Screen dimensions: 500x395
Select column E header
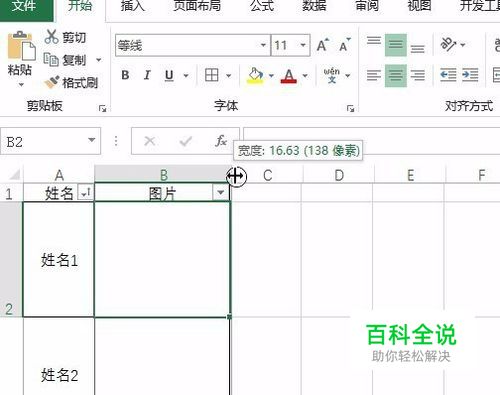[410, 175]
